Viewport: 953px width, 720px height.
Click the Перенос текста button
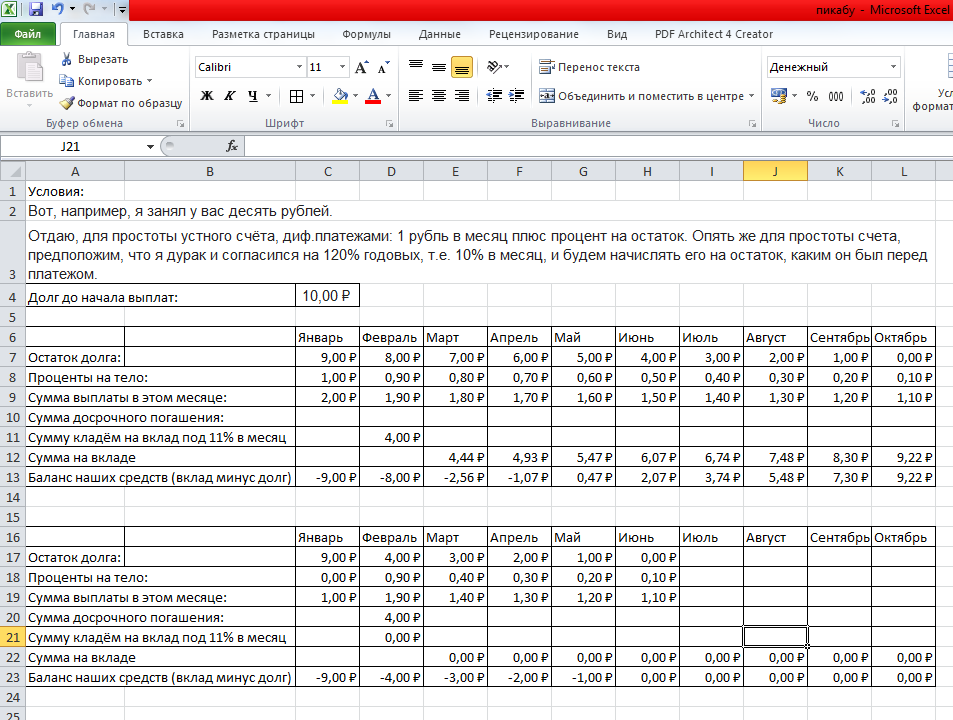pyautogui.click(x=590, y=68)
